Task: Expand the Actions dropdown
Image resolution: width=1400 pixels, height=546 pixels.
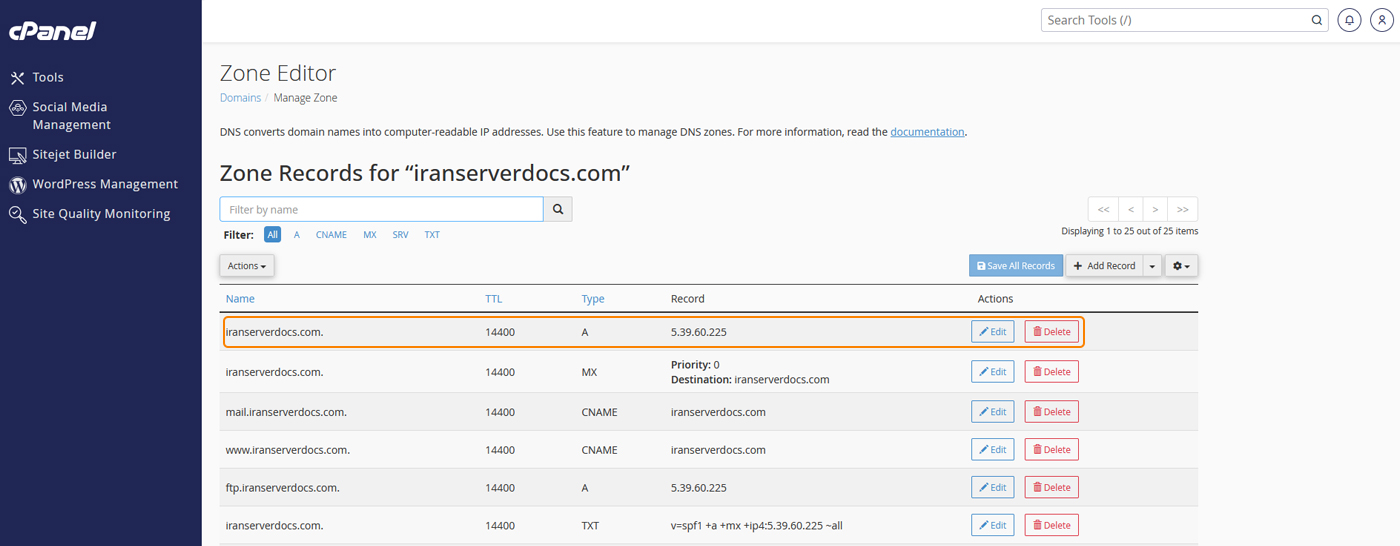Action: pyautogui.click(x=247, y=266)
